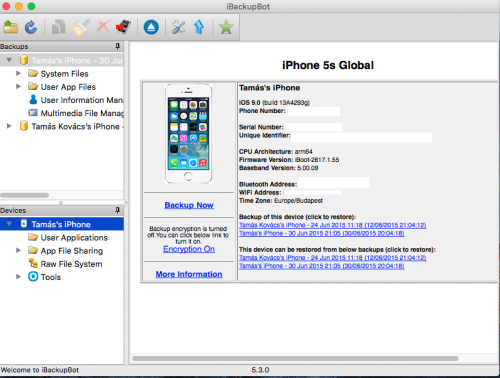Screen dimensions: 500x378
Task: Click the Backups panel horizontal scrollbar
Action: pyautogui.click(x=25, y=195)
